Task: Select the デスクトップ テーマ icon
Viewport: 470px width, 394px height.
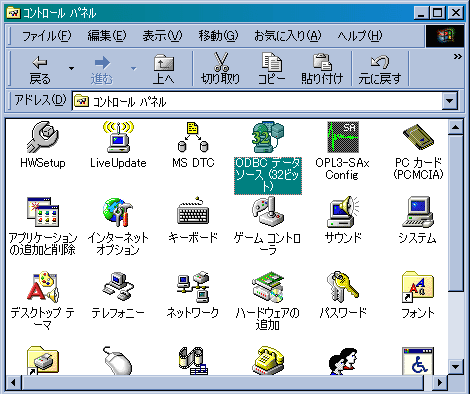Action: click(x=43, y=287)
